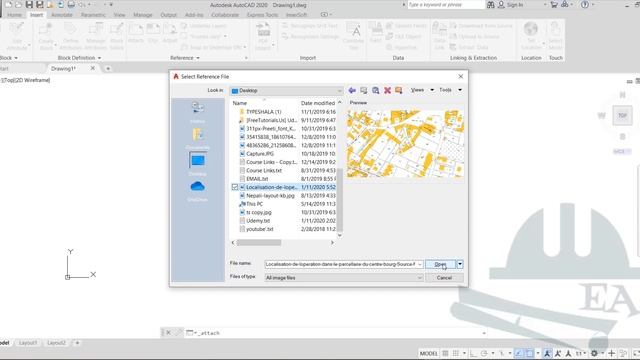Switch to the Home ribbon tab
Screen dimensions: 640x360
(14, 15)
